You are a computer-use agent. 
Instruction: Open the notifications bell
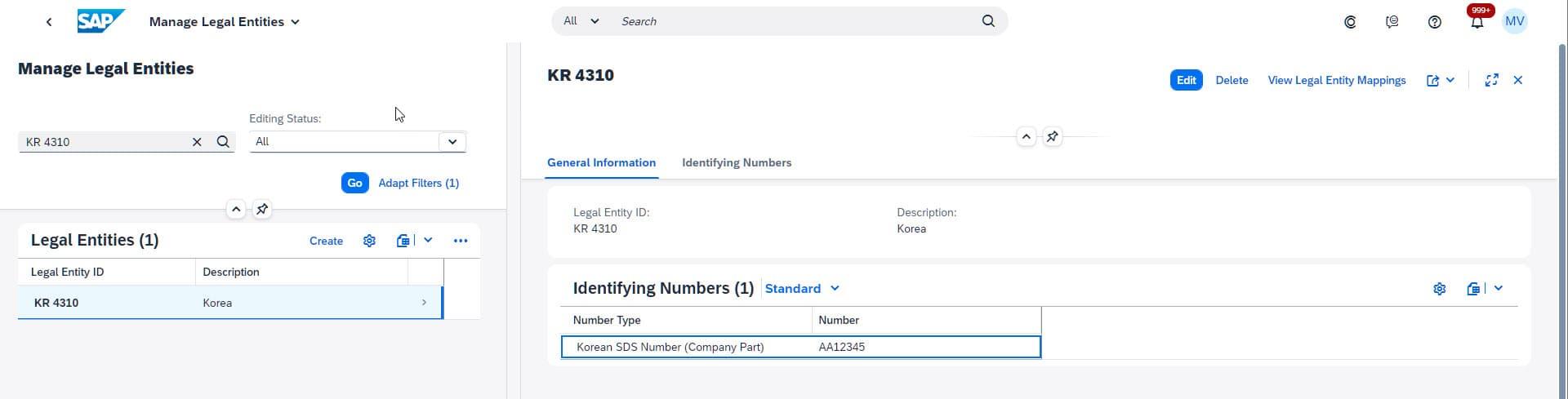(1477, 22)
